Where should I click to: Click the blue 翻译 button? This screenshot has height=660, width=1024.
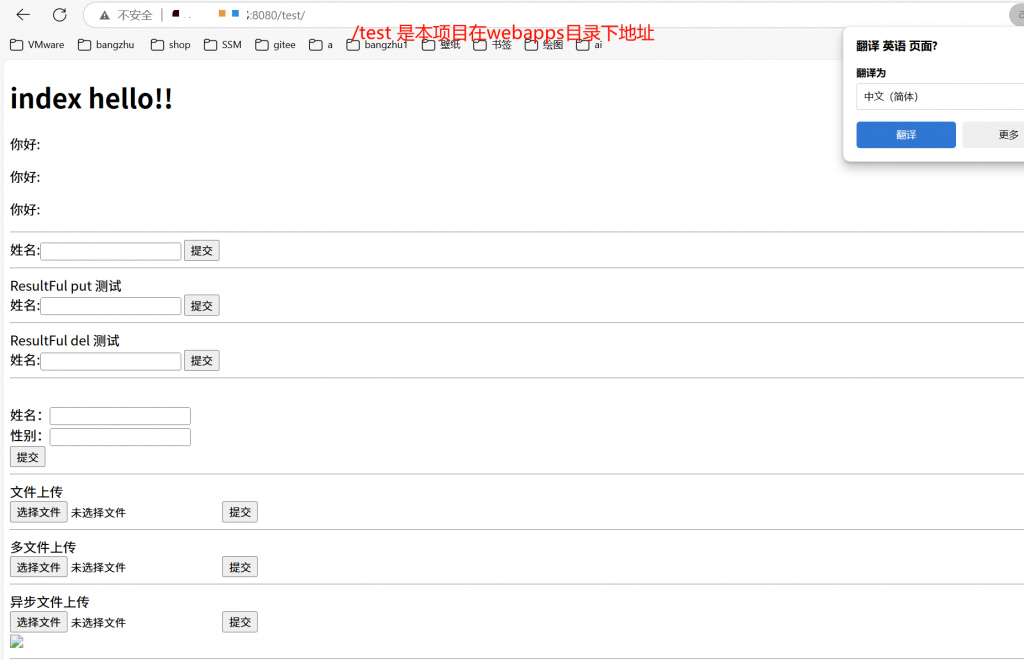905,135
